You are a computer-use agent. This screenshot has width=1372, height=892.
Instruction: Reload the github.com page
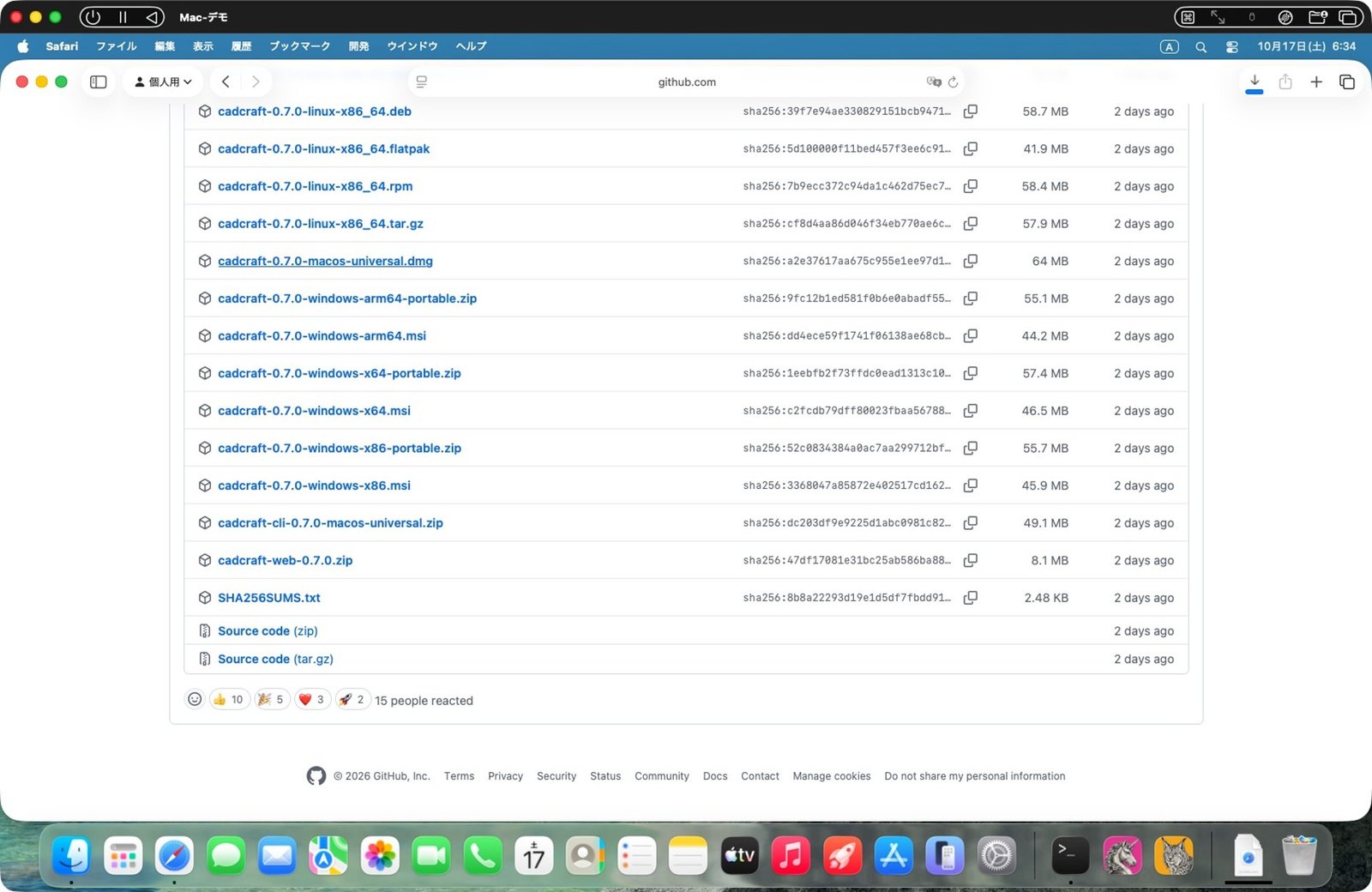click(953, 82)
